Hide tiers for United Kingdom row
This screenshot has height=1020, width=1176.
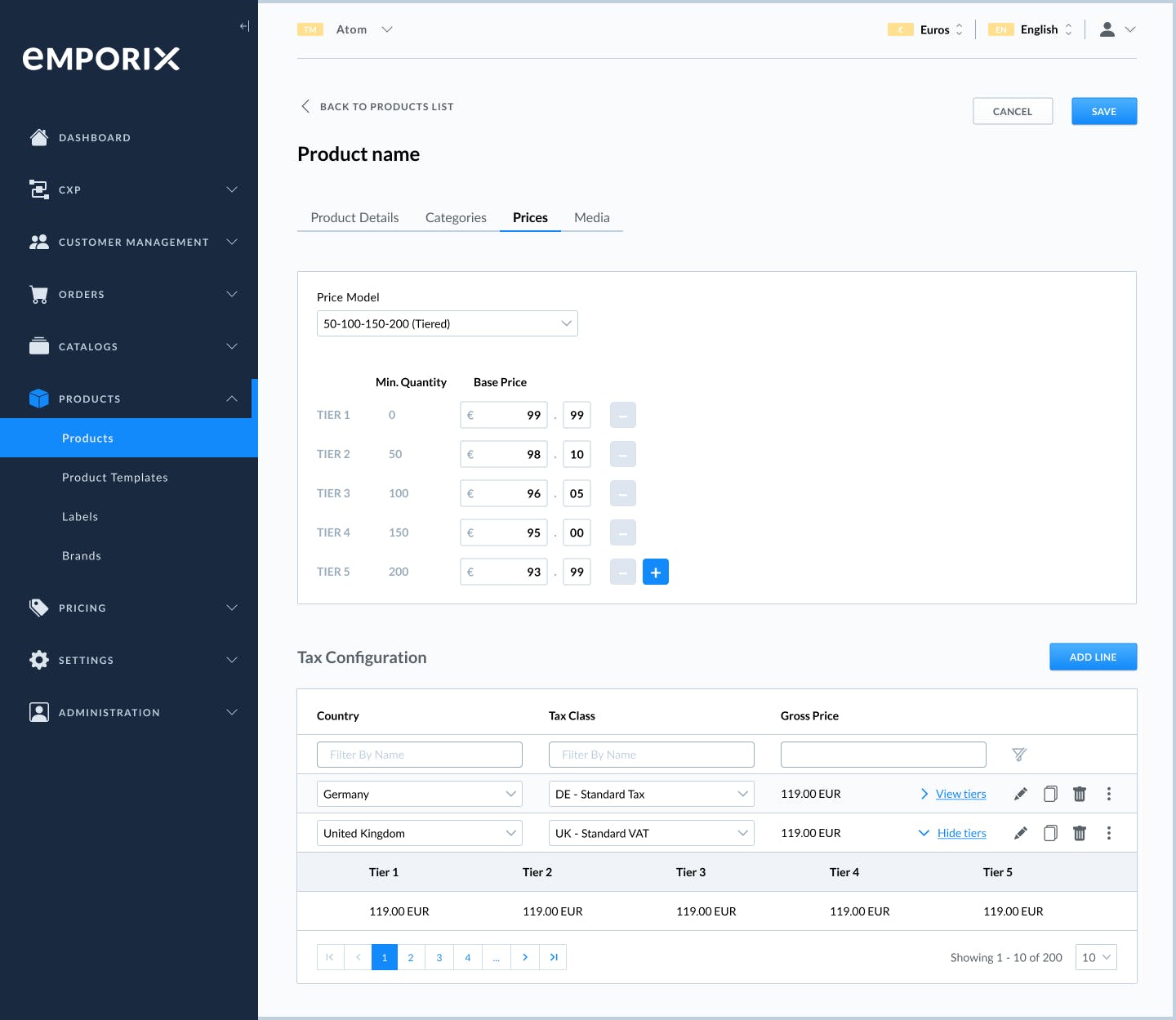pyautogui.click(x=961, y=833)
